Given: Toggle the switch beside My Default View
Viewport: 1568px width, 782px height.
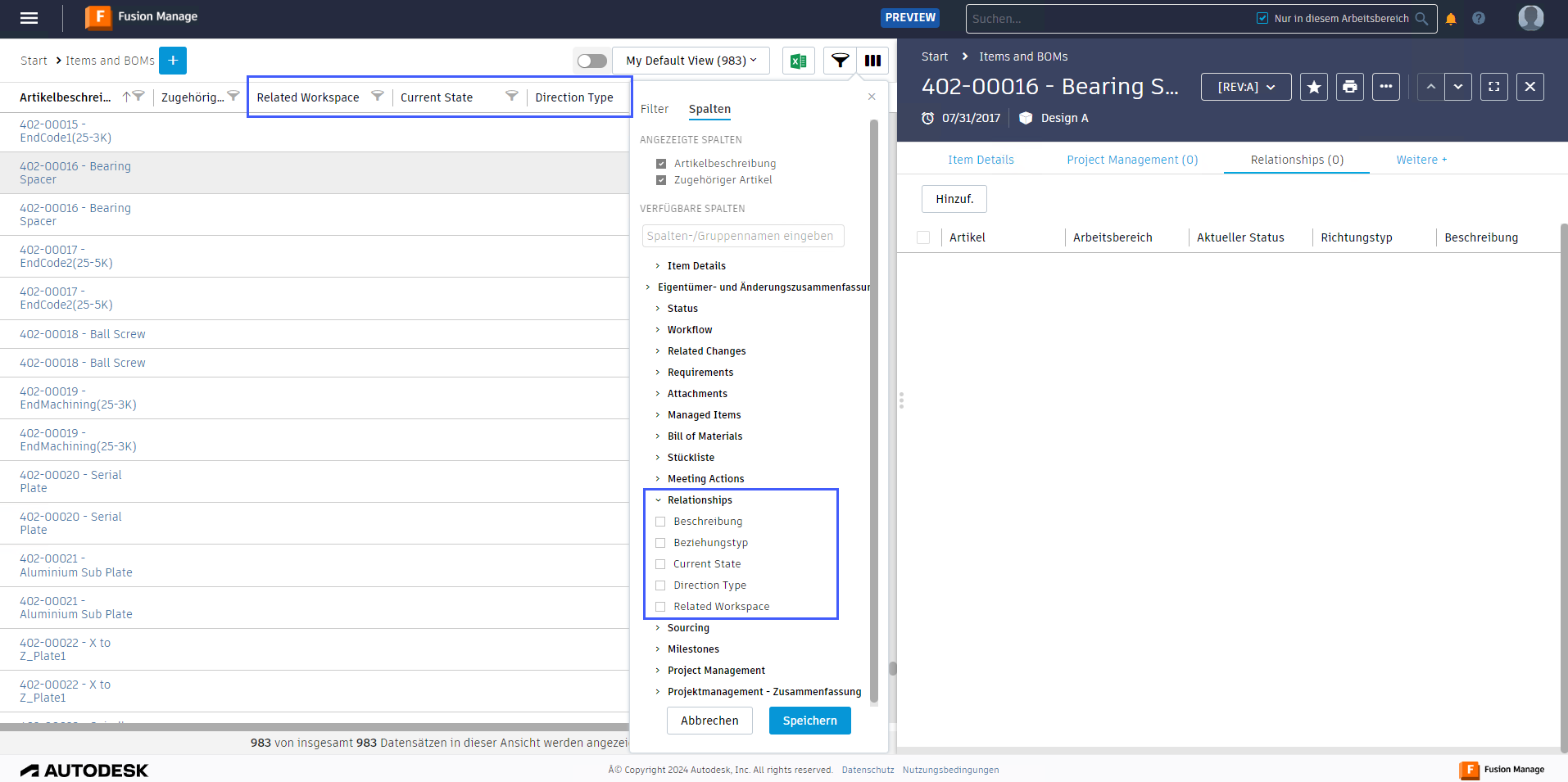Looking at the screenshot, I should (591, 61).
